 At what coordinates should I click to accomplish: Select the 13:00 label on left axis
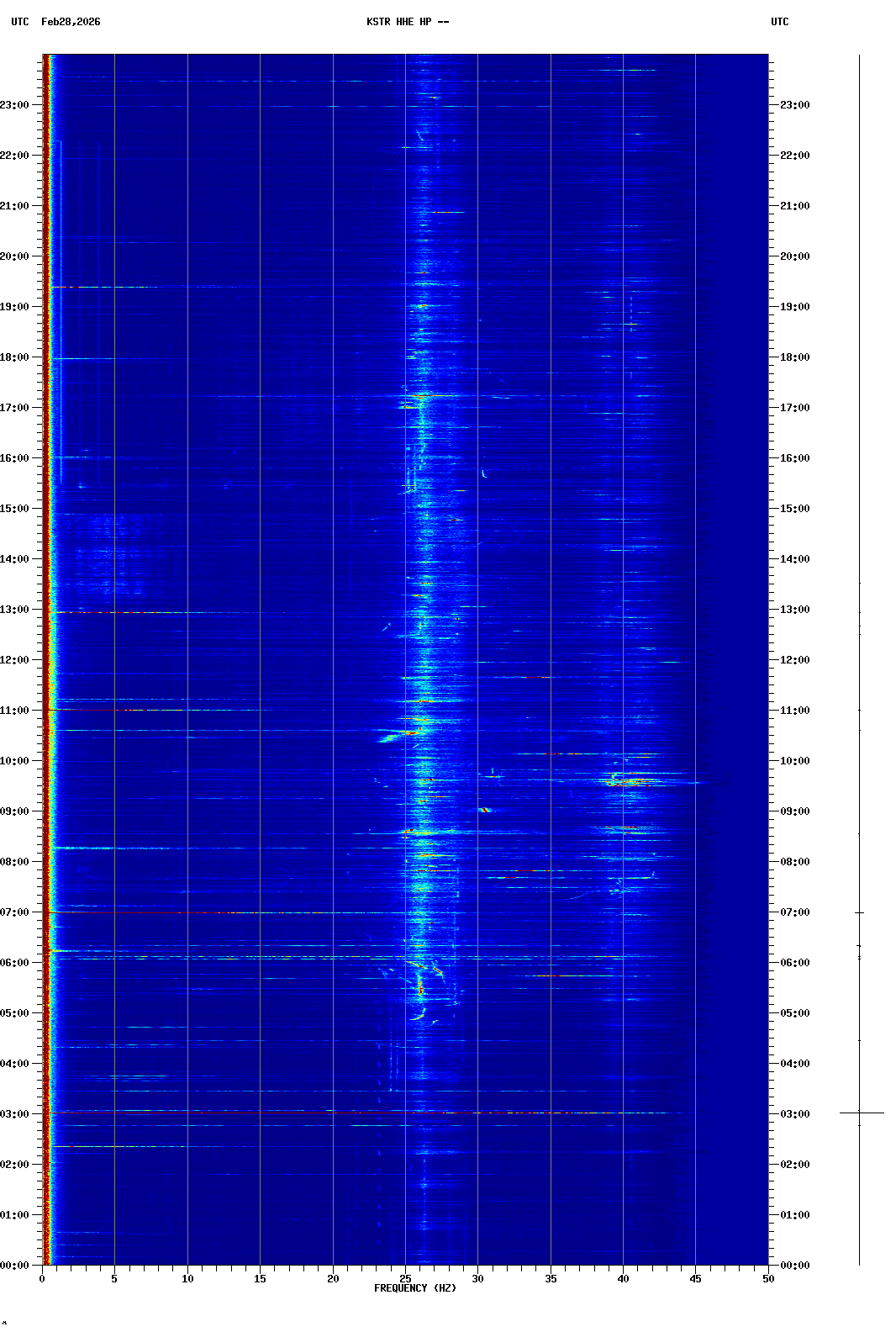[x=15, y=610]
